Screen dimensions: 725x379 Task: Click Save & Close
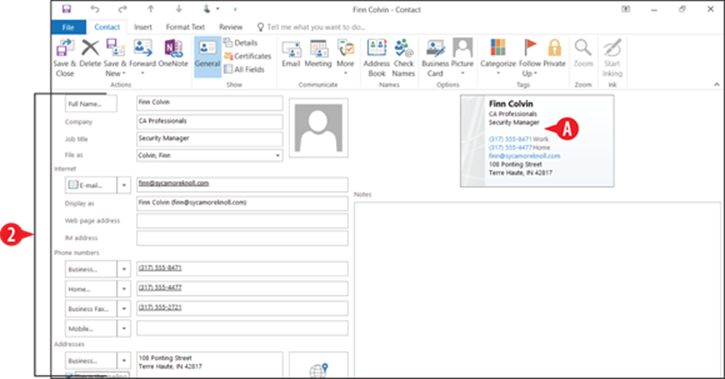pyautogui.click(x=65, y=58)
